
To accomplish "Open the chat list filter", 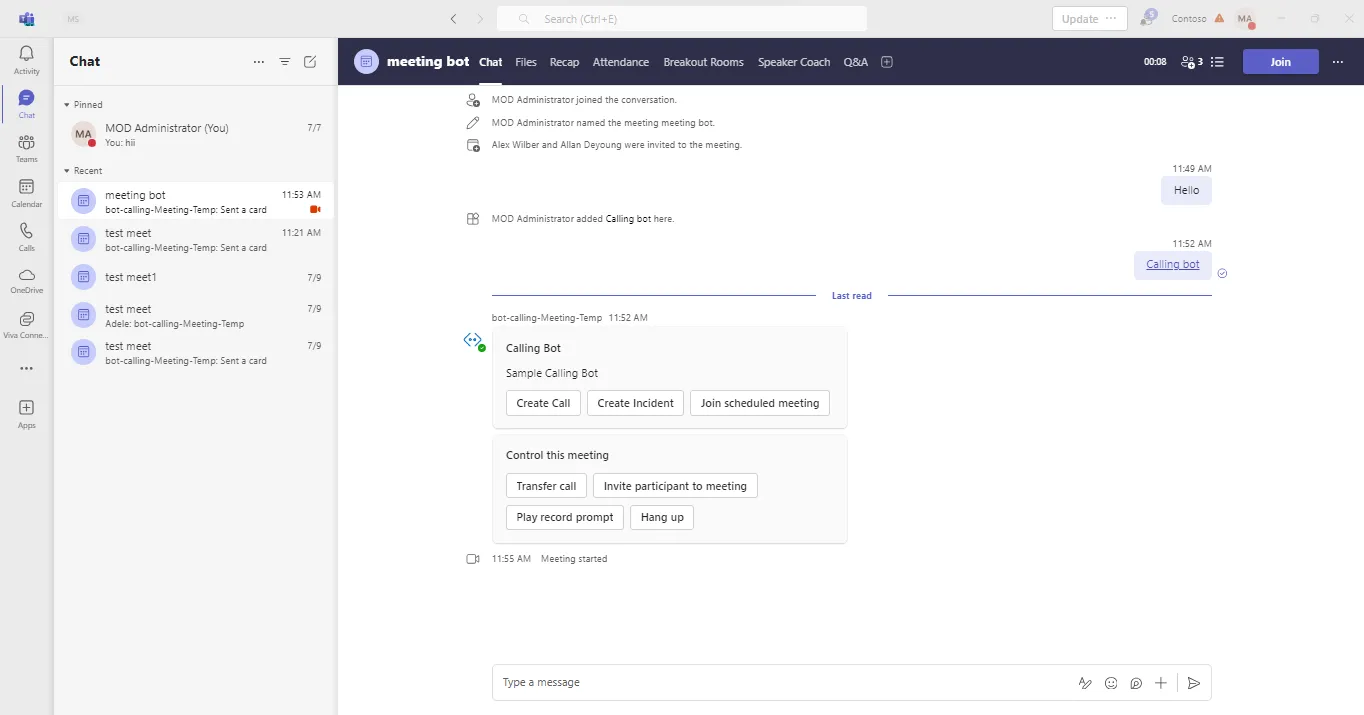I will coord(285,62).
